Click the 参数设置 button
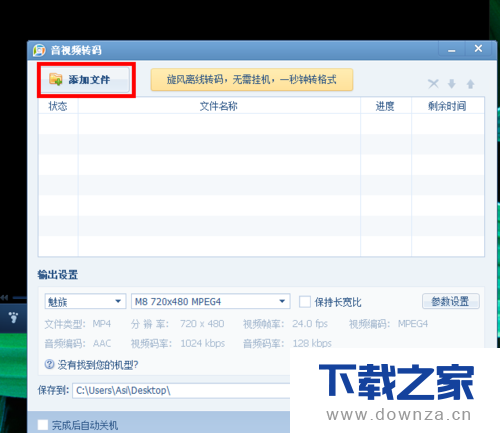This screenshot has height=433, width=500. [451, 301]
